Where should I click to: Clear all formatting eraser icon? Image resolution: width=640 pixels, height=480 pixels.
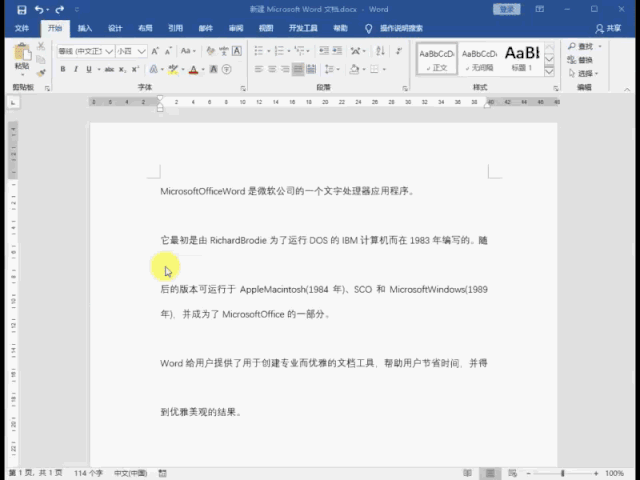211,51
